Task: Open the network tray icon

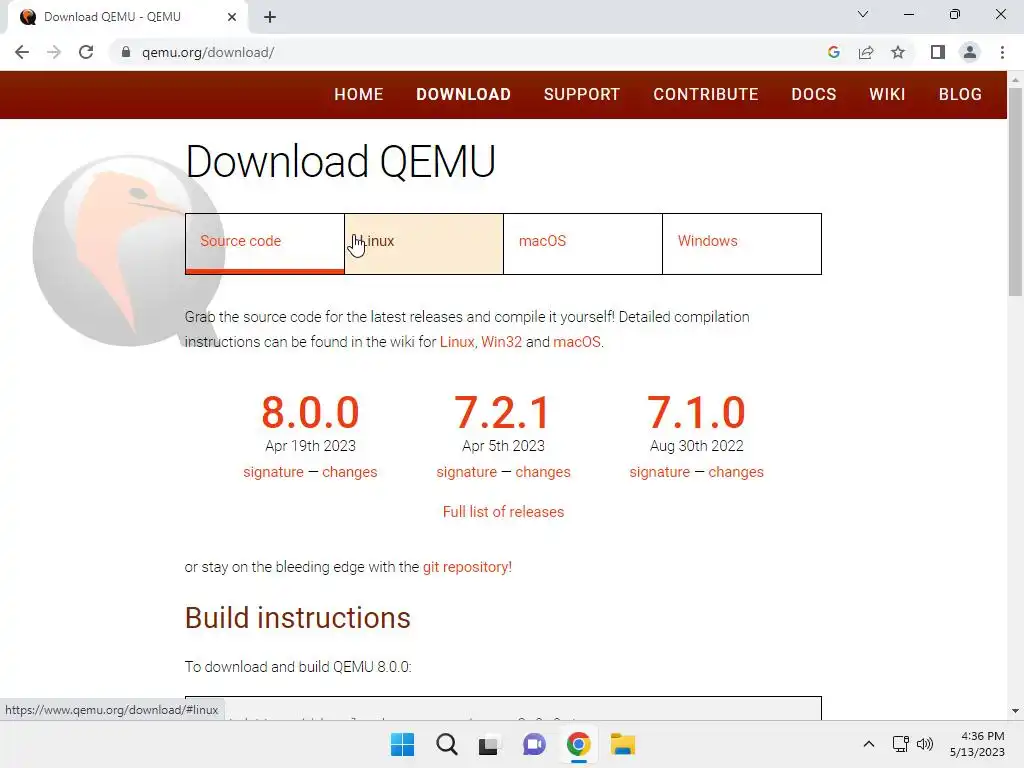Action: coord(901,744)
